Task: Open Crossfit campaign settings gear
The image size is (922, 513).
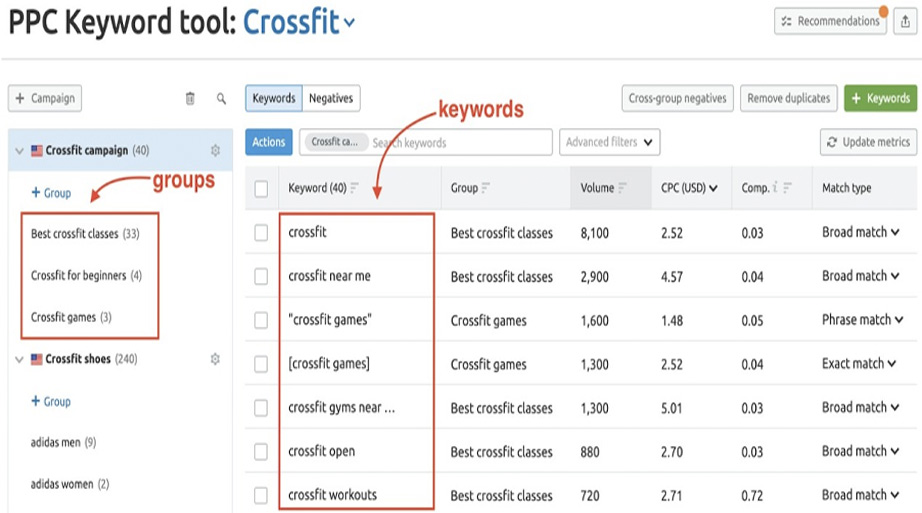Action: (215, 151)
